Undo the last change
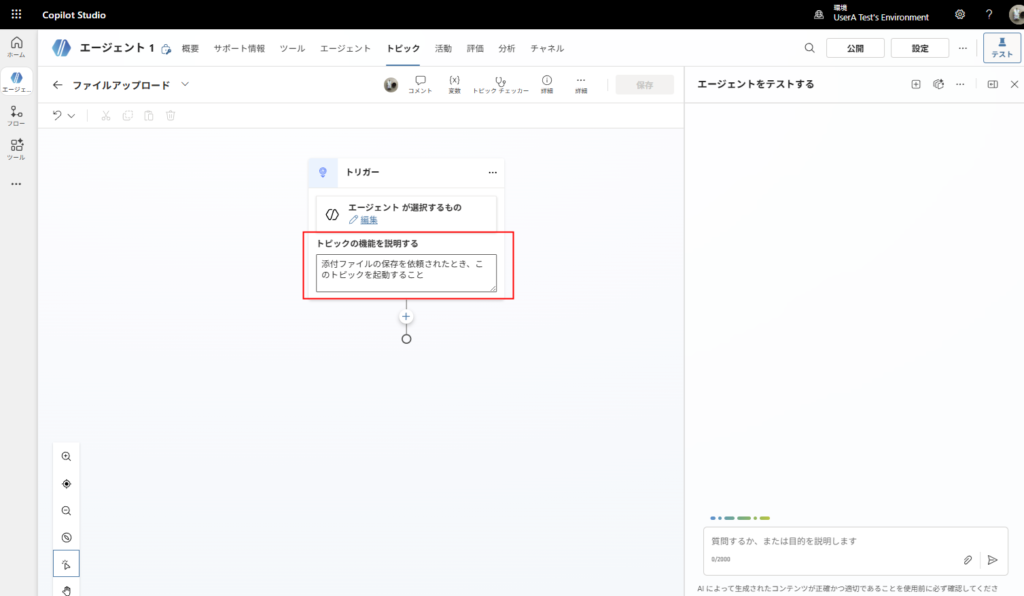1024x596 pixels. tap(55, 115)
